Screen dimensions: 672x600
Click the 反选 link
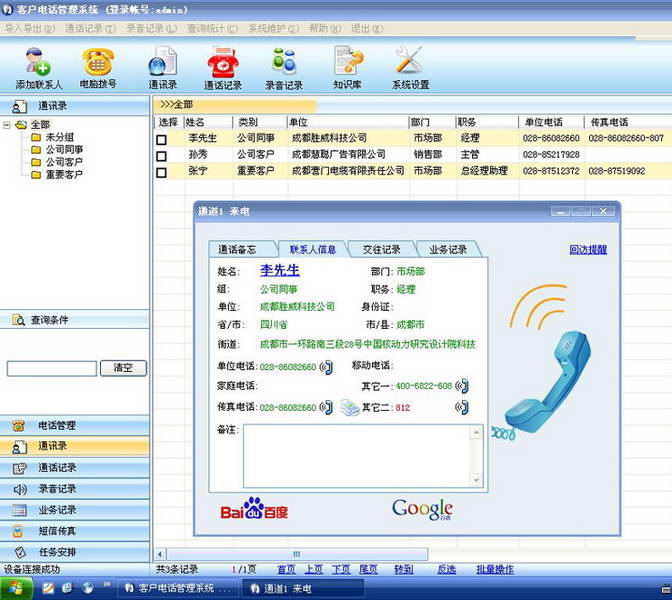pyautogui.click(x=447, y=570)
